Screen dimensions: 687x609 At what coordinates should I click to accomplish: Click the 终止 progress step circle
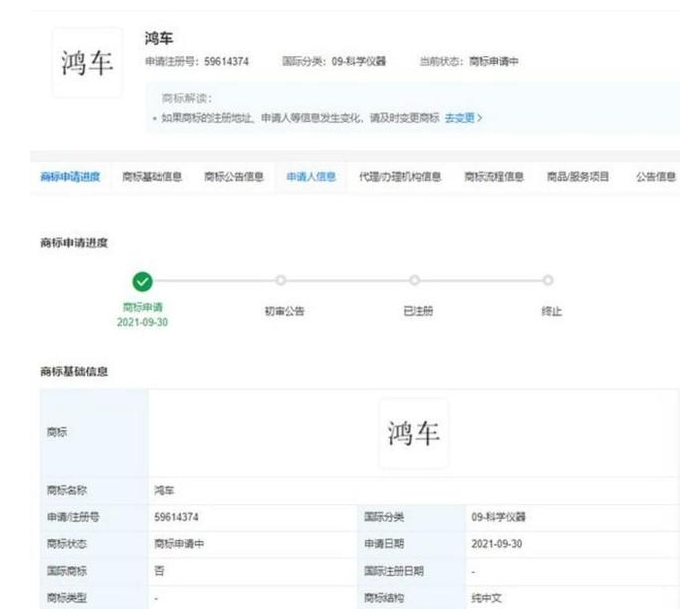click(x=547, y=281)
